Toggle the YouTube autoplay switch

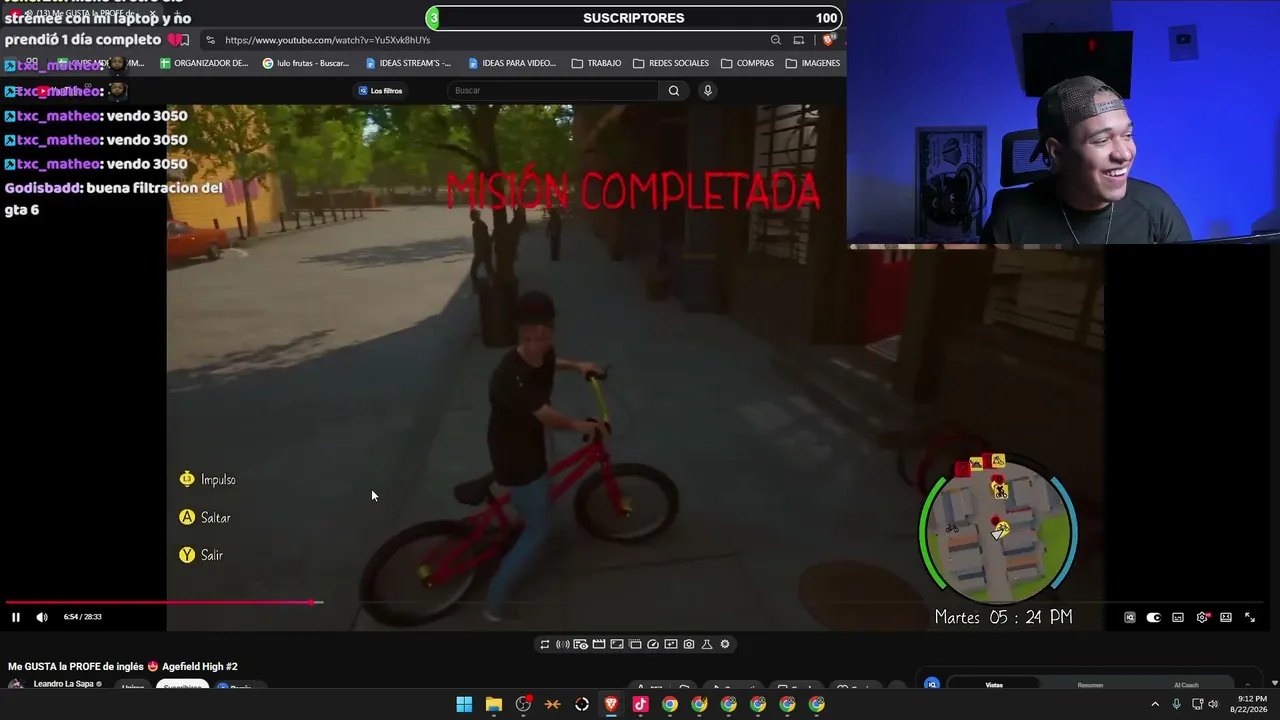point(1153,618)
